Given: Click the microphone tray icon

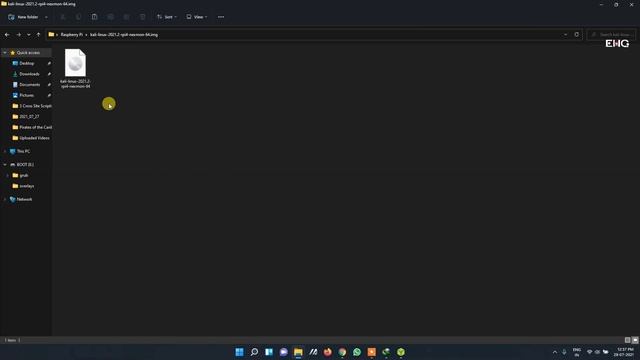Looking at the screenshot, I should (564, 352).
